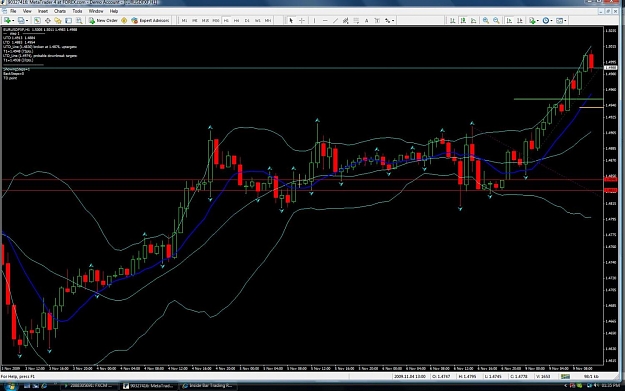Click the price scale on chart right
Screen dimensions: 625x391
tap(611, 195)
